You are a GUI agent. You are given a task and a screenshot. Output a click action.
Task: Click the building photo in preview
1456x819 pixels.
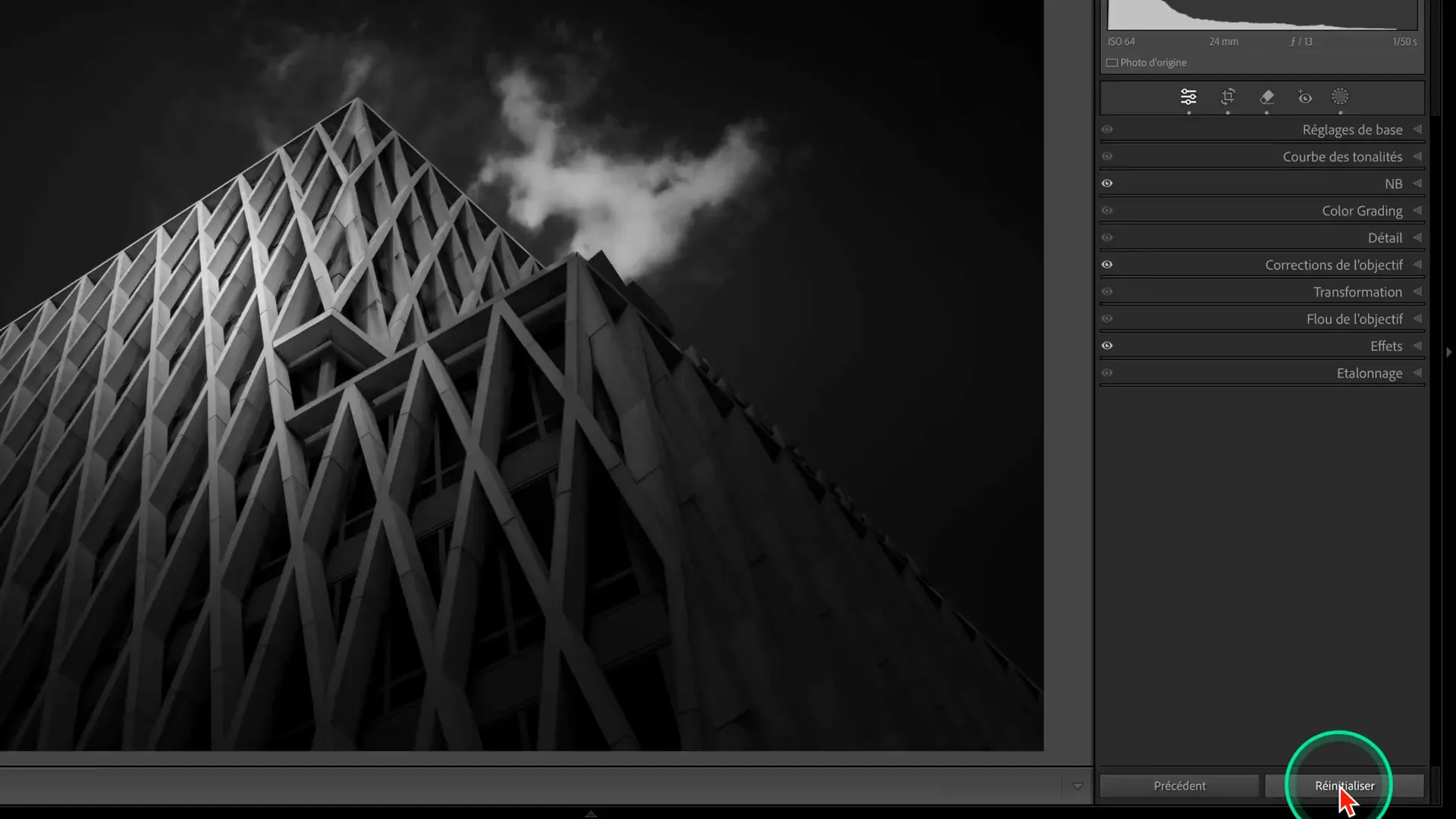click(x=522, y=375)
